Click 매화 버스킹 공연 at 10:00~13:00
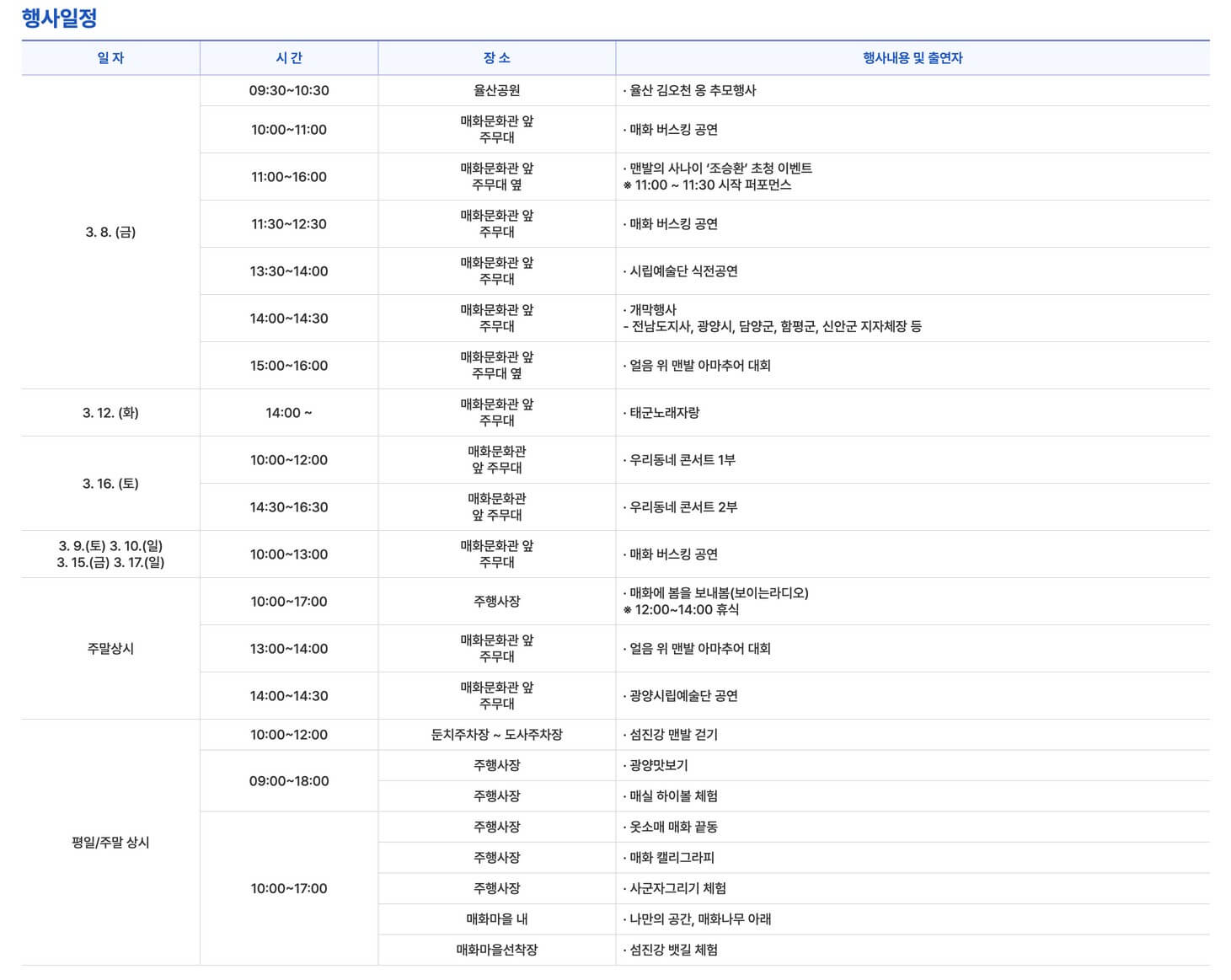 point(671,554)
